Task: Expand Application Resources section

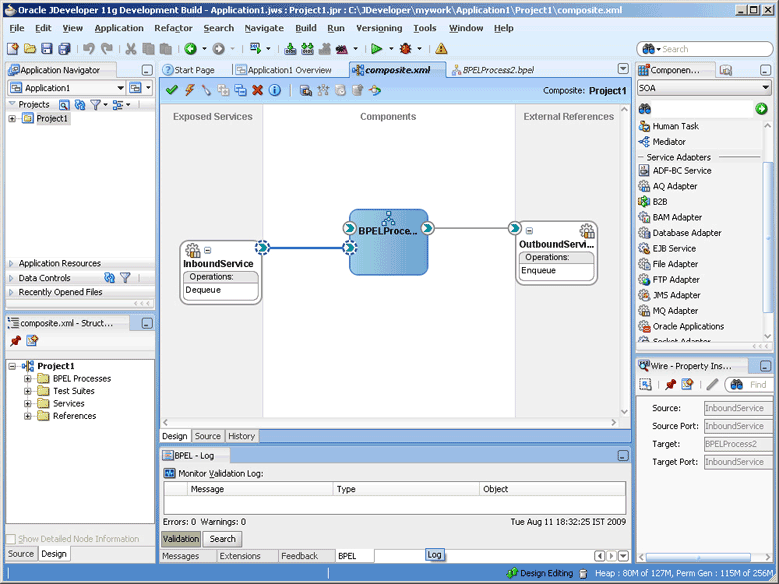Action: [x=11, y=263]
